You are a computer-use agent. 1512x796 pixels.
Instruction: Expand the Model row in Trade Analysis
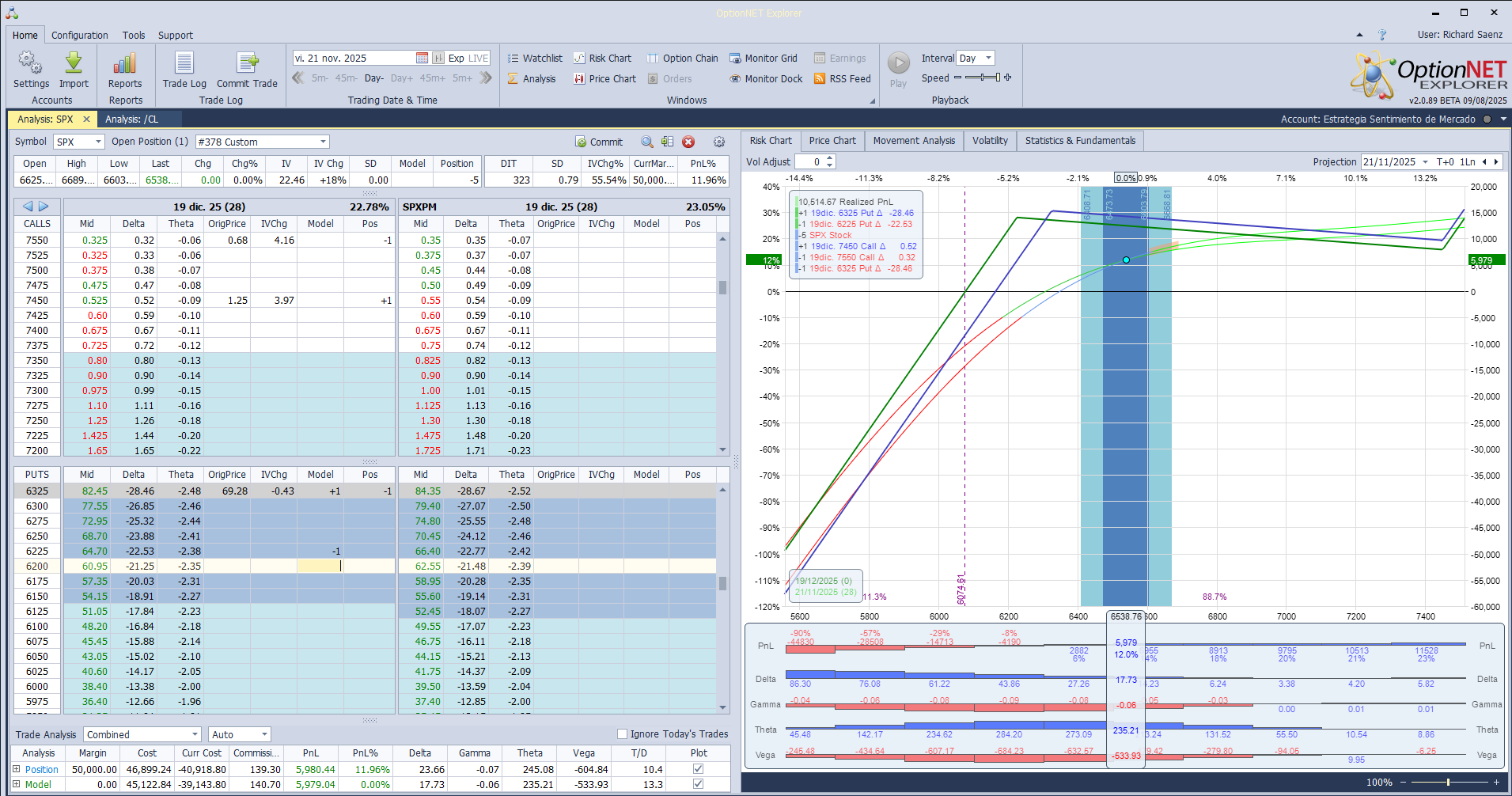[x=17, y=784]
